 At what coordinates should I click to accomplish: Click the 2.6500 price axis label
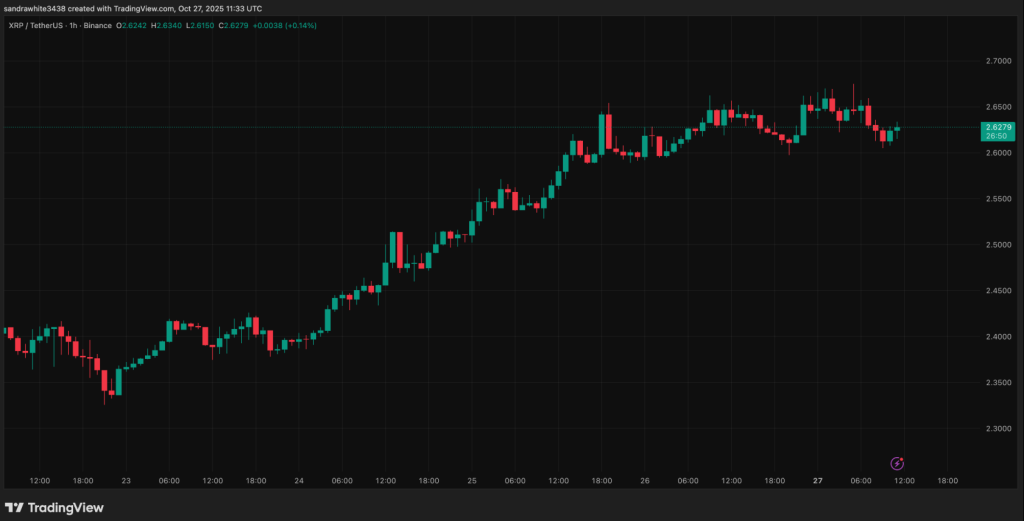point(998,107)
